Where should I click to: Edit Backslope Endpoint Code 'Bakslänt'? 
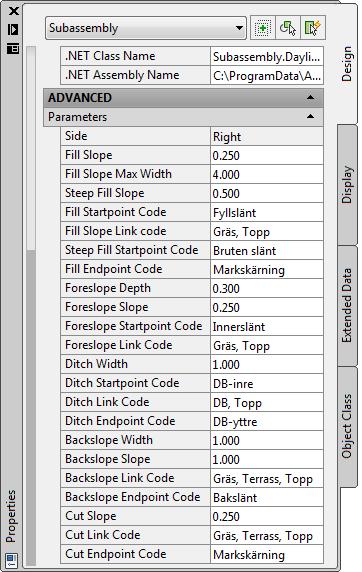click(267, 497)
